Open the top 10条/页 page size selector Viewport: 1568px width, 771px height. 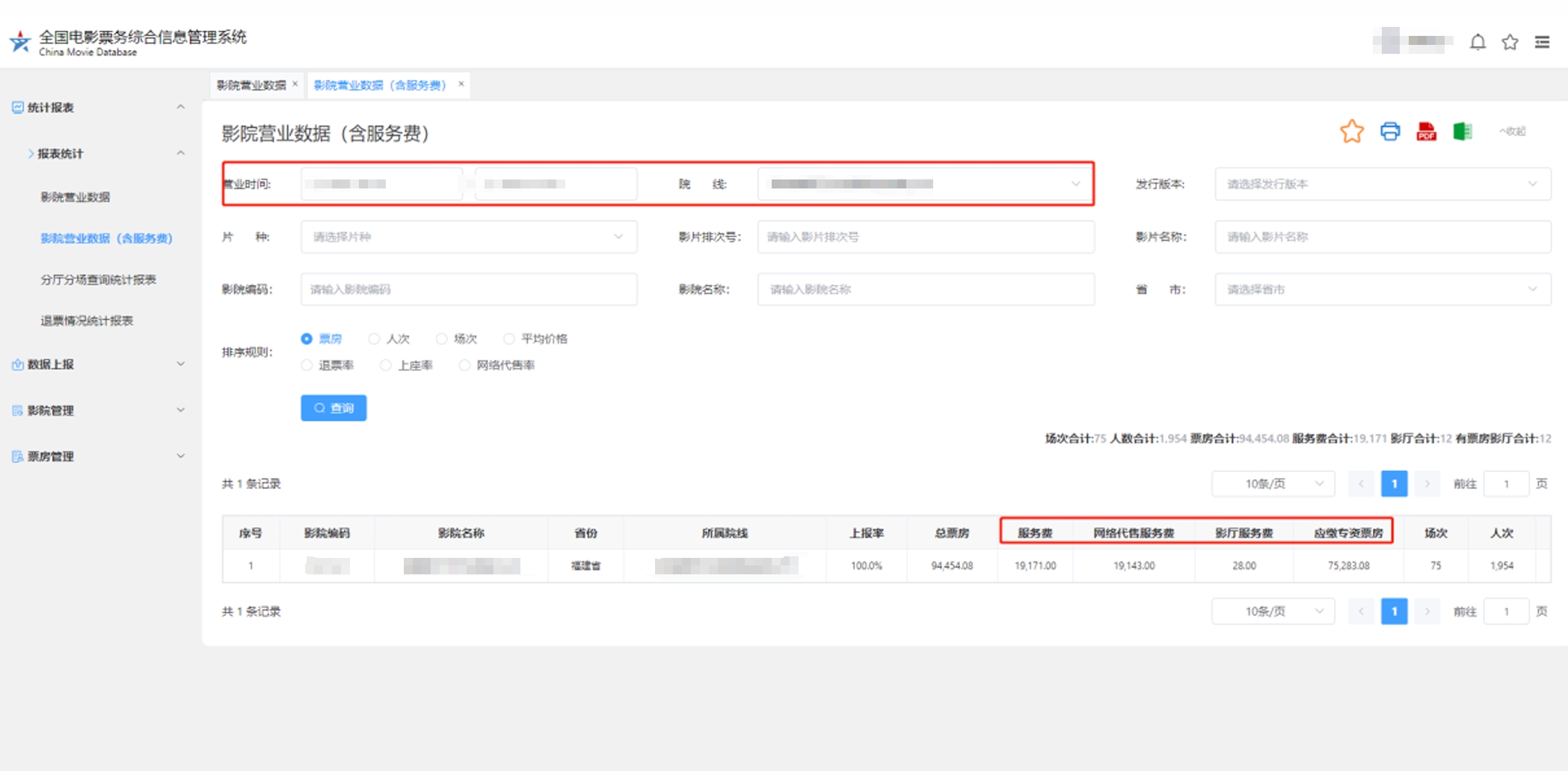[1273, 484]
